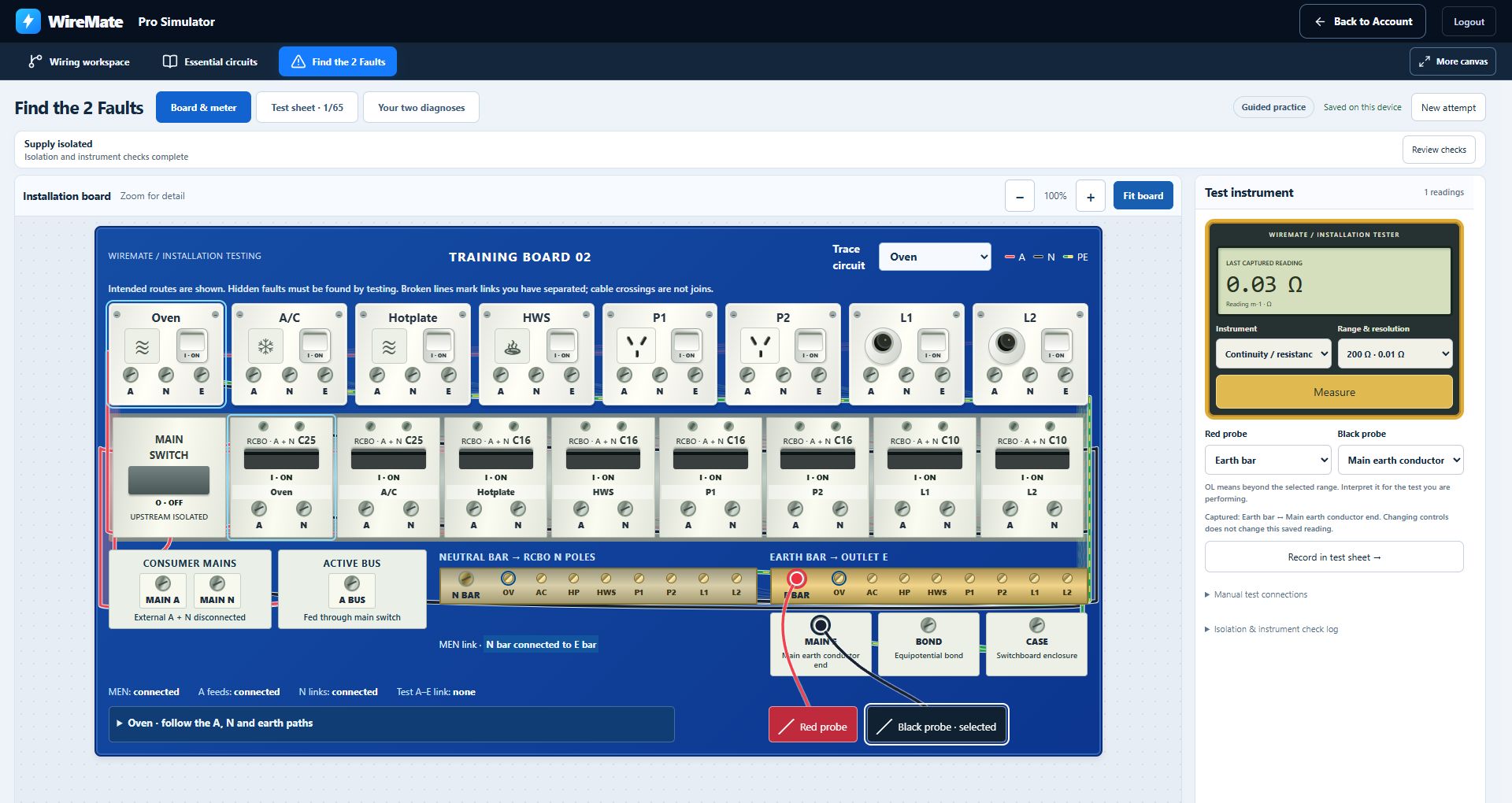The image size is (1512, 803).
Task: Click the L2 lamp holder symbol
Action: click(x=1006, y=343)
